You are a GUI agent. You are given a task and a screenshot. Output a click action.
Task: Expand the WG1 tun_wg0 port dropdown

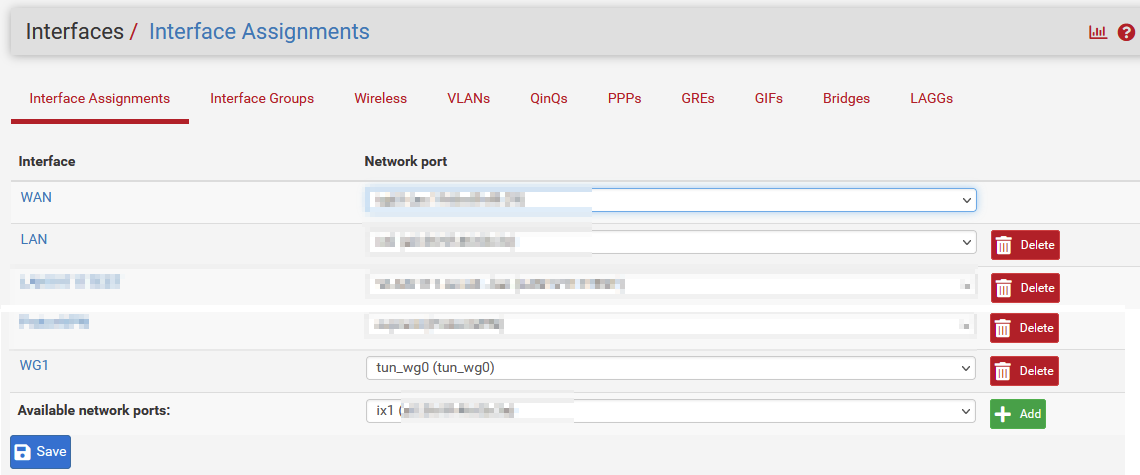pos(670,368)
